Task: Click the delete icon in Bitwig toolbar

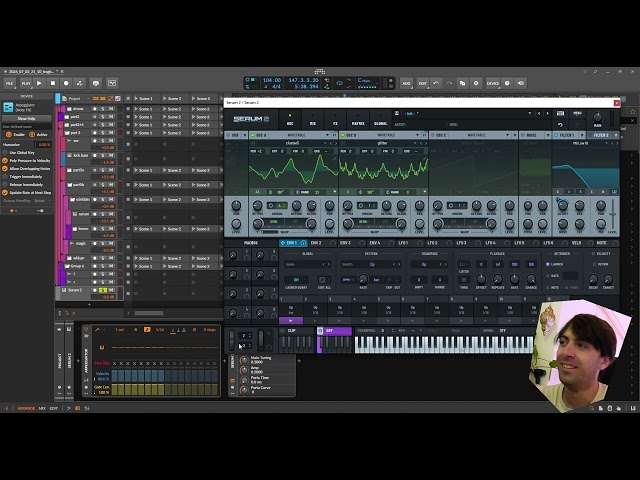Action: 476,83
